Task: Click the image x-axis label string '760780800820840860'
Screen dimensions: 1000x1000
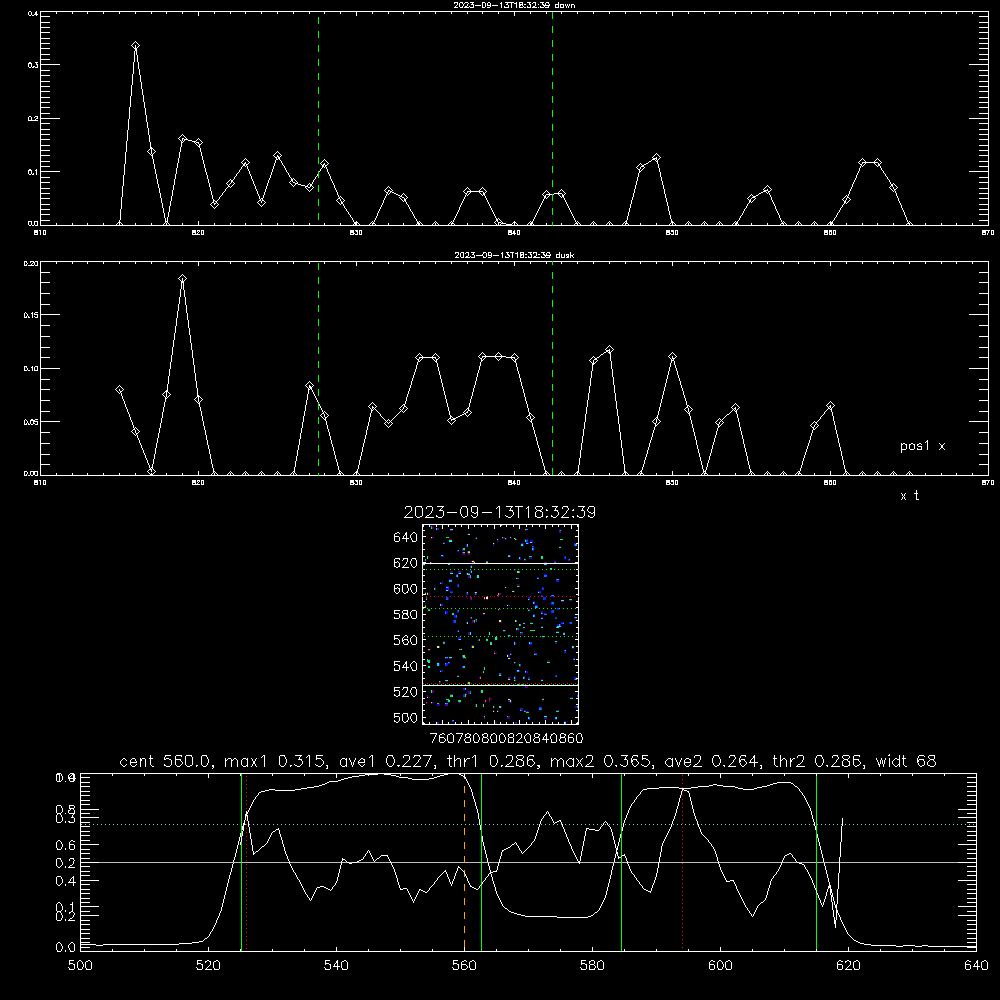Action: (506, 739)
